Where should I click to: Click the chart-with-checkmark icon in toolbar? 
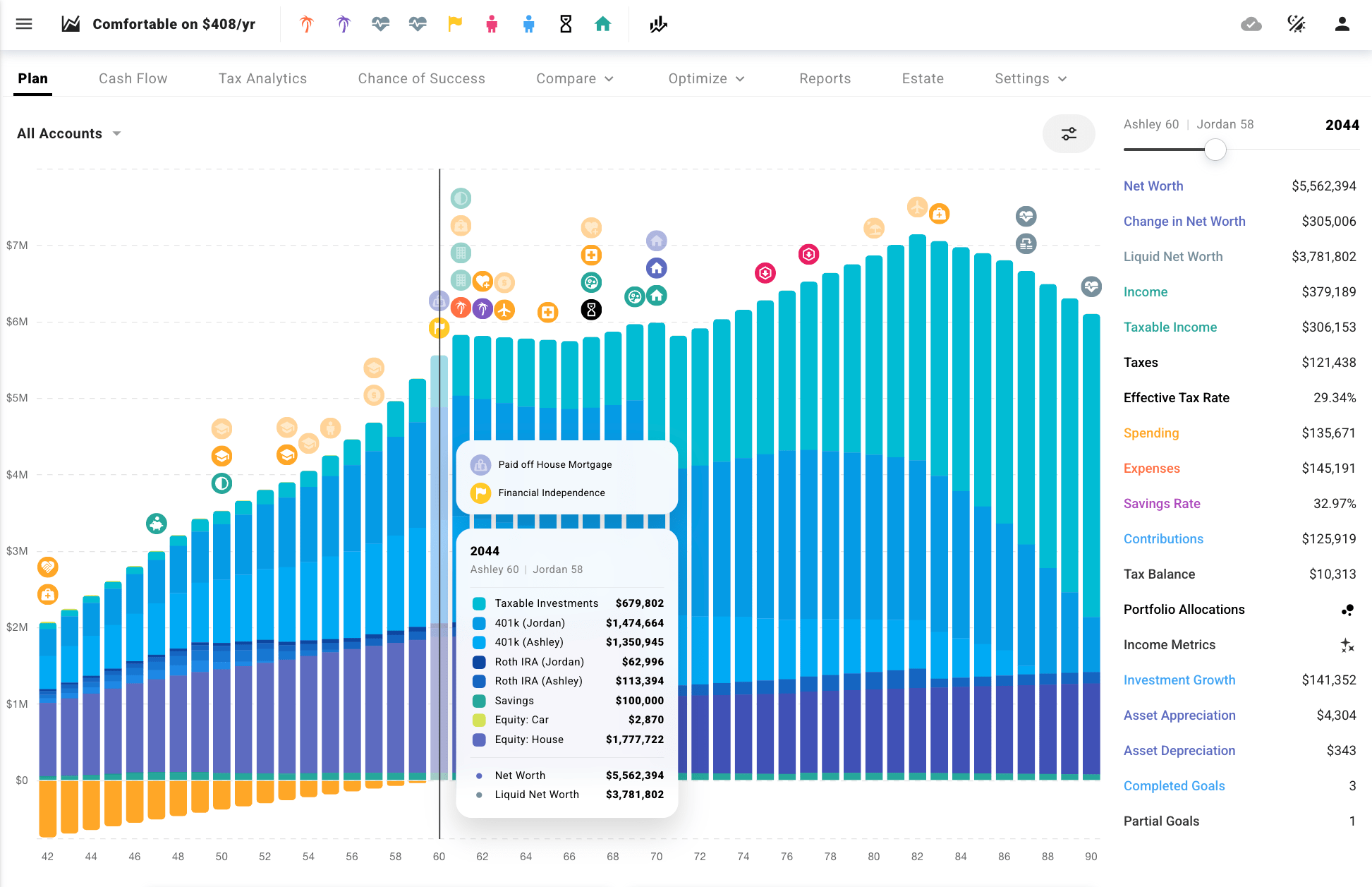(658, 24)
